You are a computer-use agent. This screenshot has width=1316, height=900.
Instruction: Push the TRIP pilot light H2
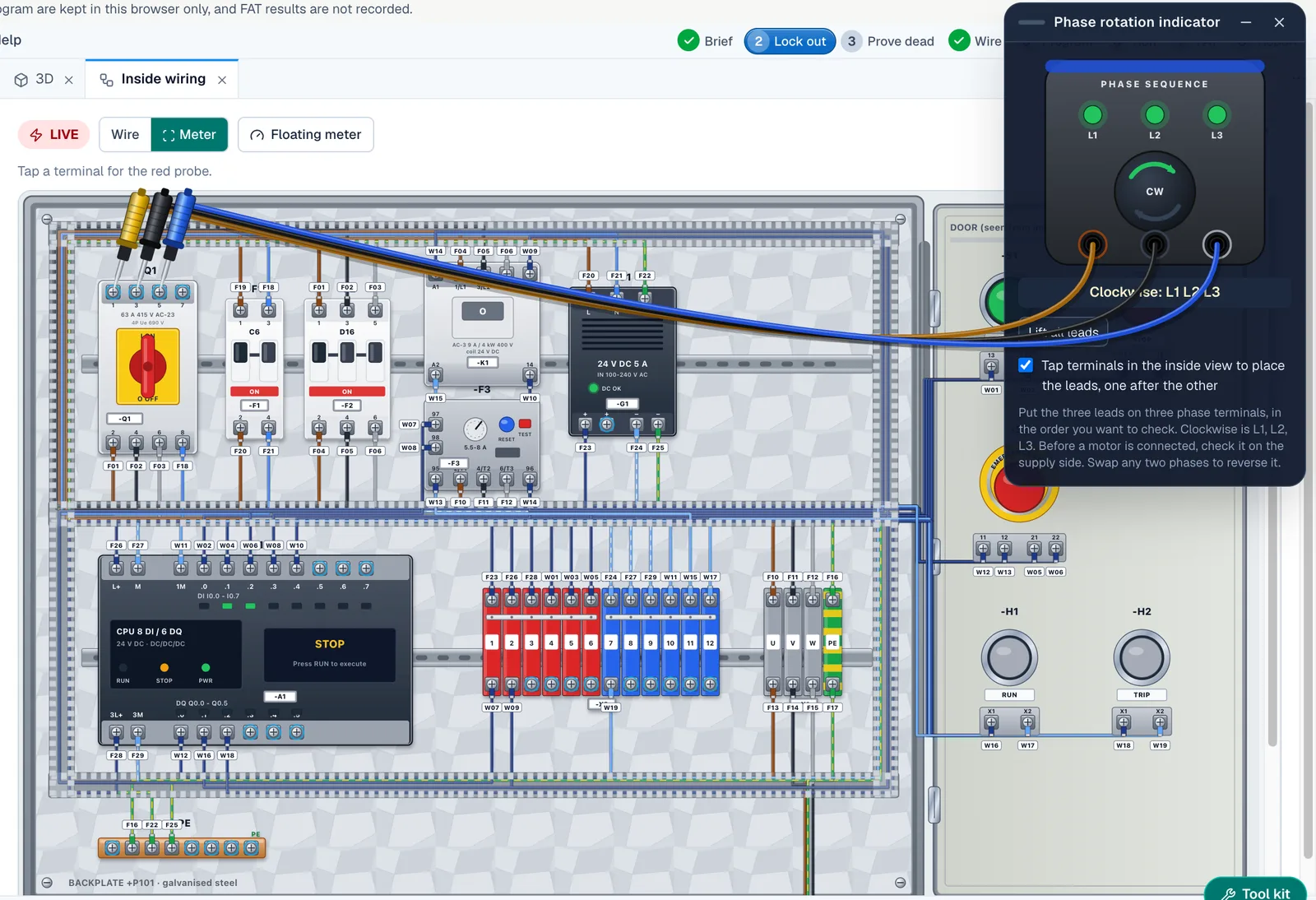pos(1142,658)
